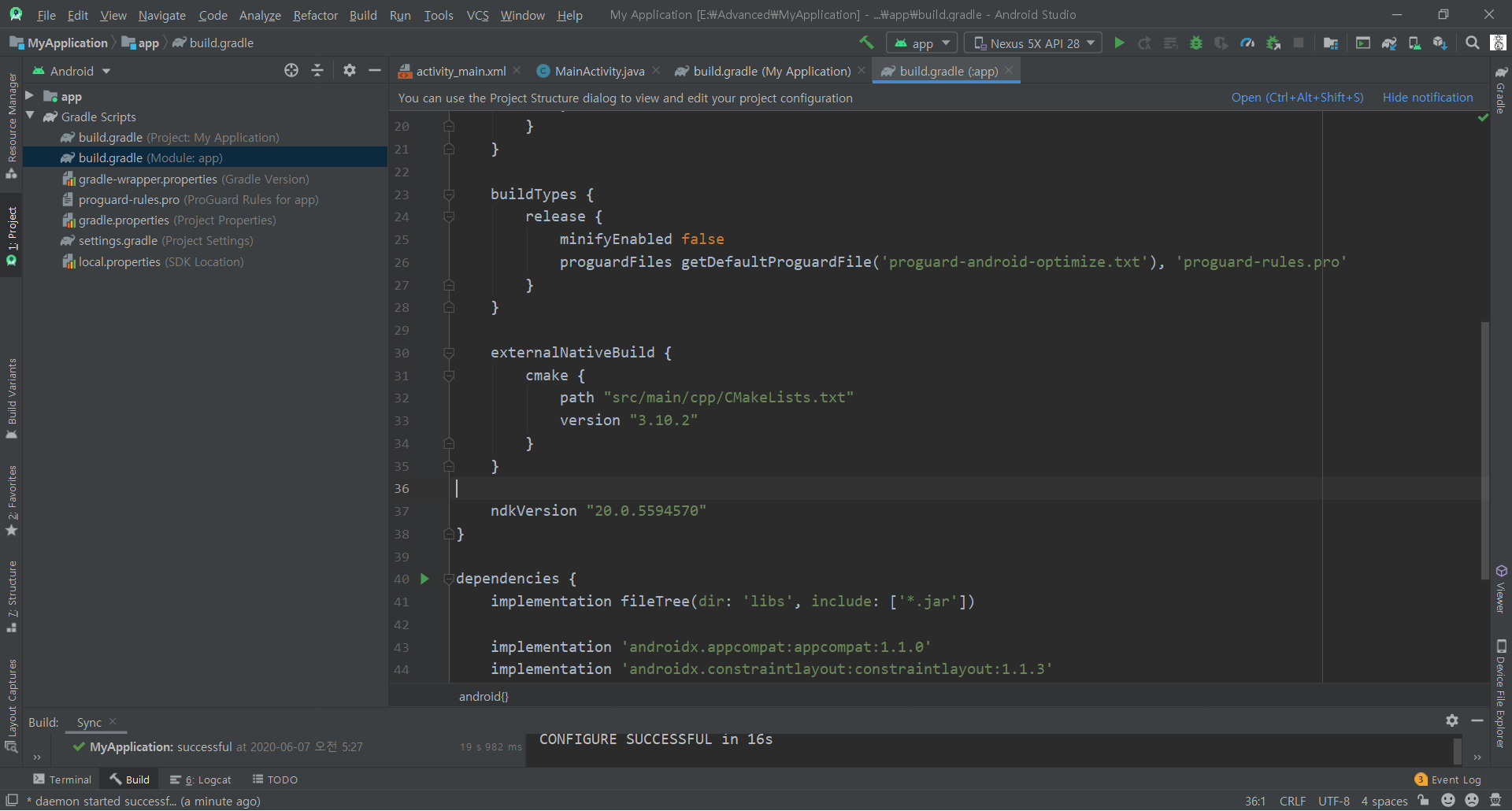The width and height of the screenshot is (1512, 811).
Task: Click the locate/scroll-from-source target icon in Project panel
Action: tap(291, 70)
